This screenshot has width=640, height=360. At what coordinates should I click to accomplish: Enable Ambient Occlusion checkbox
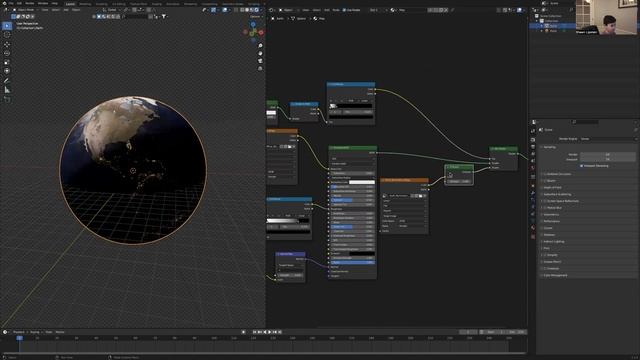pyautogui.click(x=545, y=174)
